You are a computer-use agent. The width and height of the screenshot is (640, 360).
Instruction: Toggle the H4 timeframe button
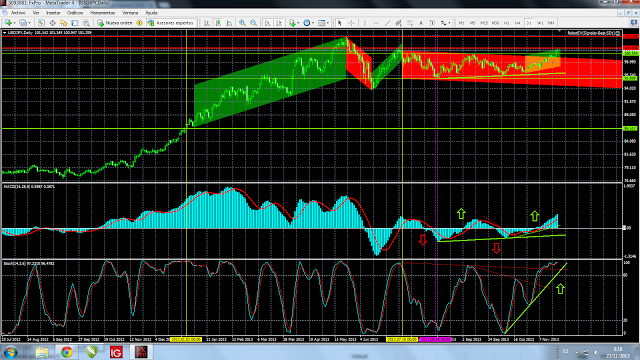pos(518,23)
